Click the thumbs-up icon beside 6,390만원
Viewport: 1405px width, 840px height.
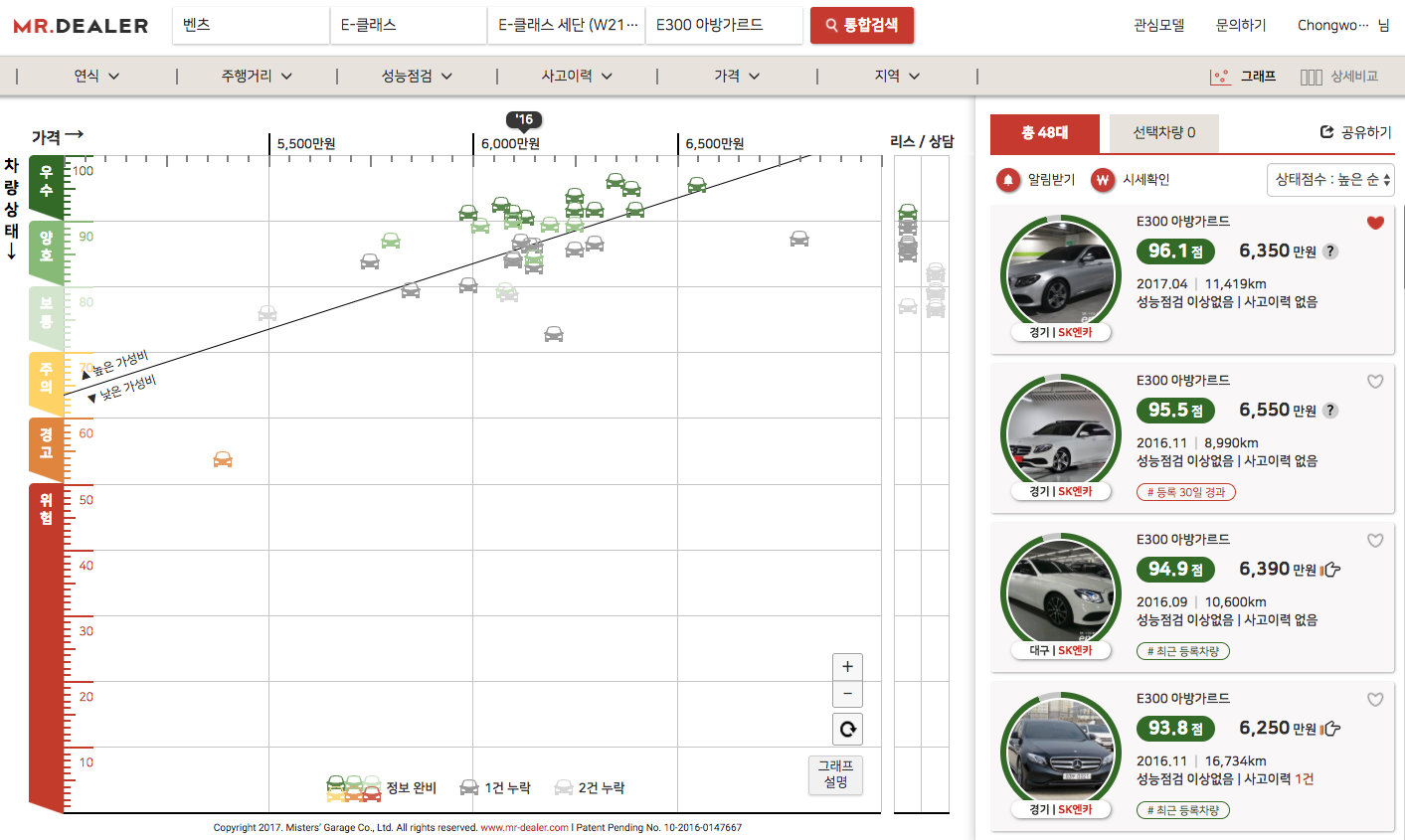[1330, 570]
